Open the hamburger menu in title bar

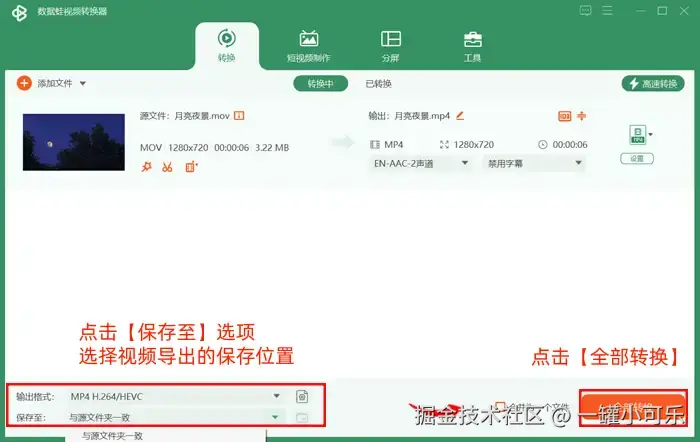pos(607,10)
